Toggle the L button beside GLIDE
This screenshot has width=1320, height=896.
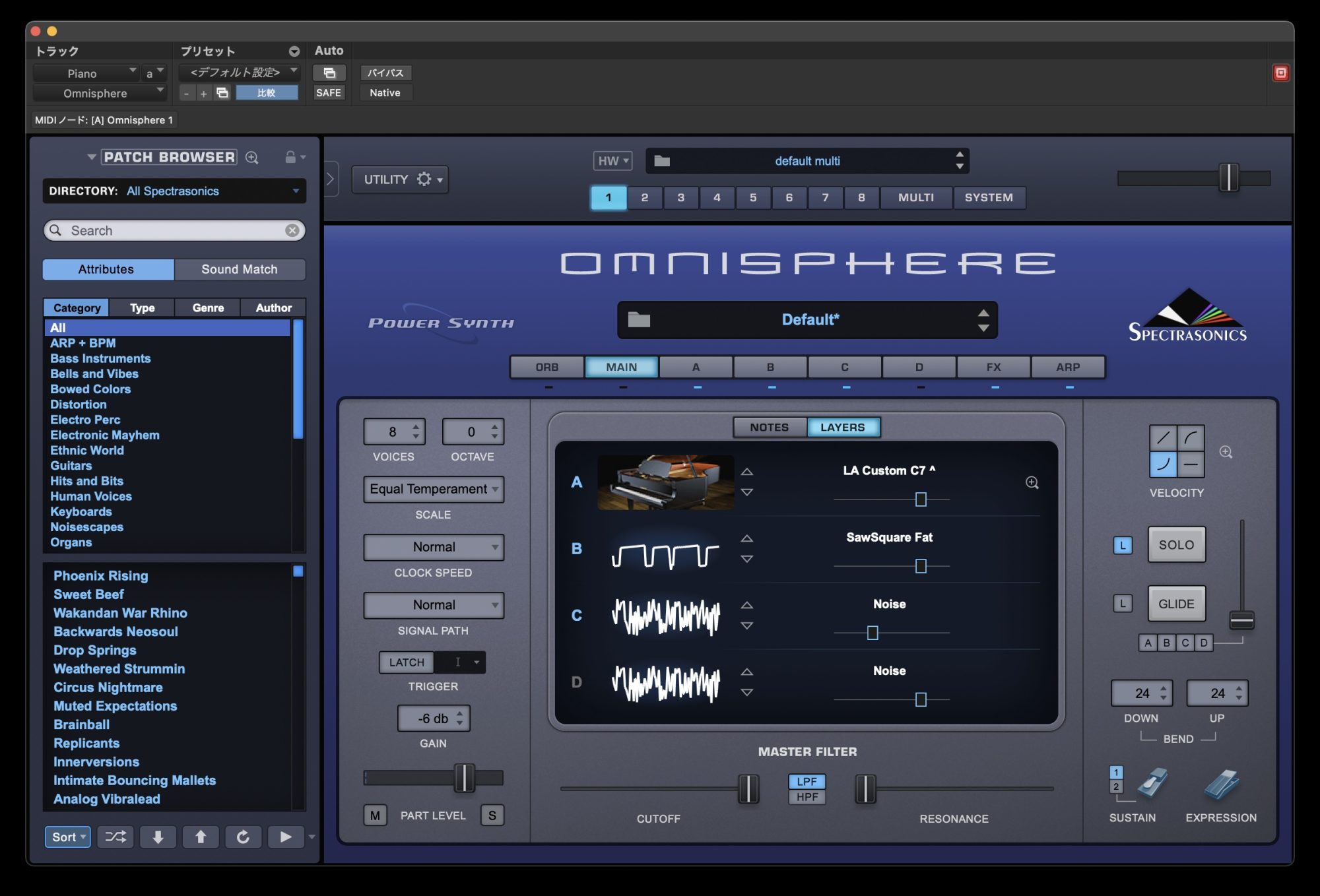pyautogui.click(x=1123, y=603)
